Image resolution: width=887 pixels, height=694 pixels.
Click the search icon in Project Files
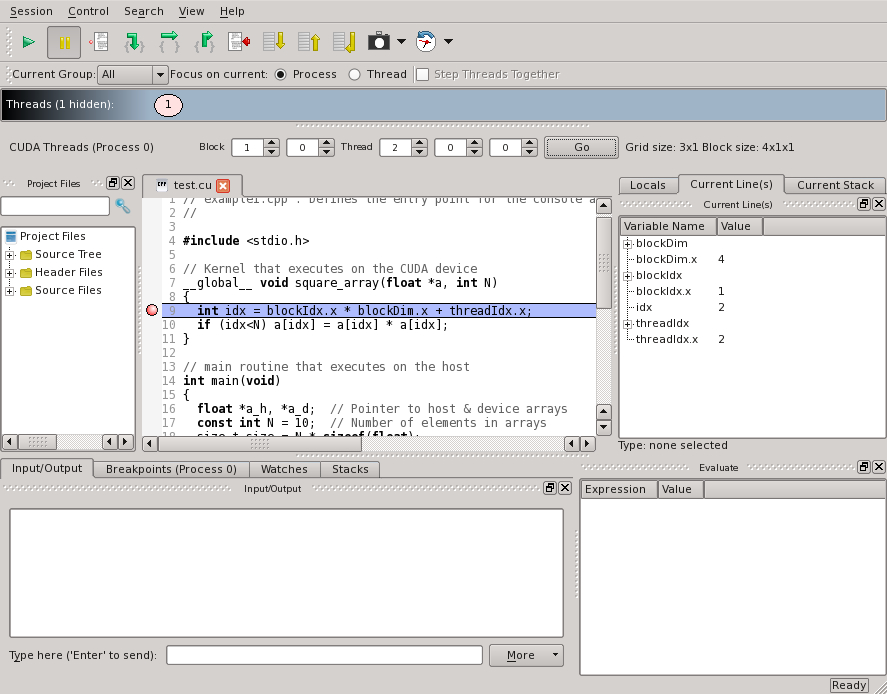point(123,206)
